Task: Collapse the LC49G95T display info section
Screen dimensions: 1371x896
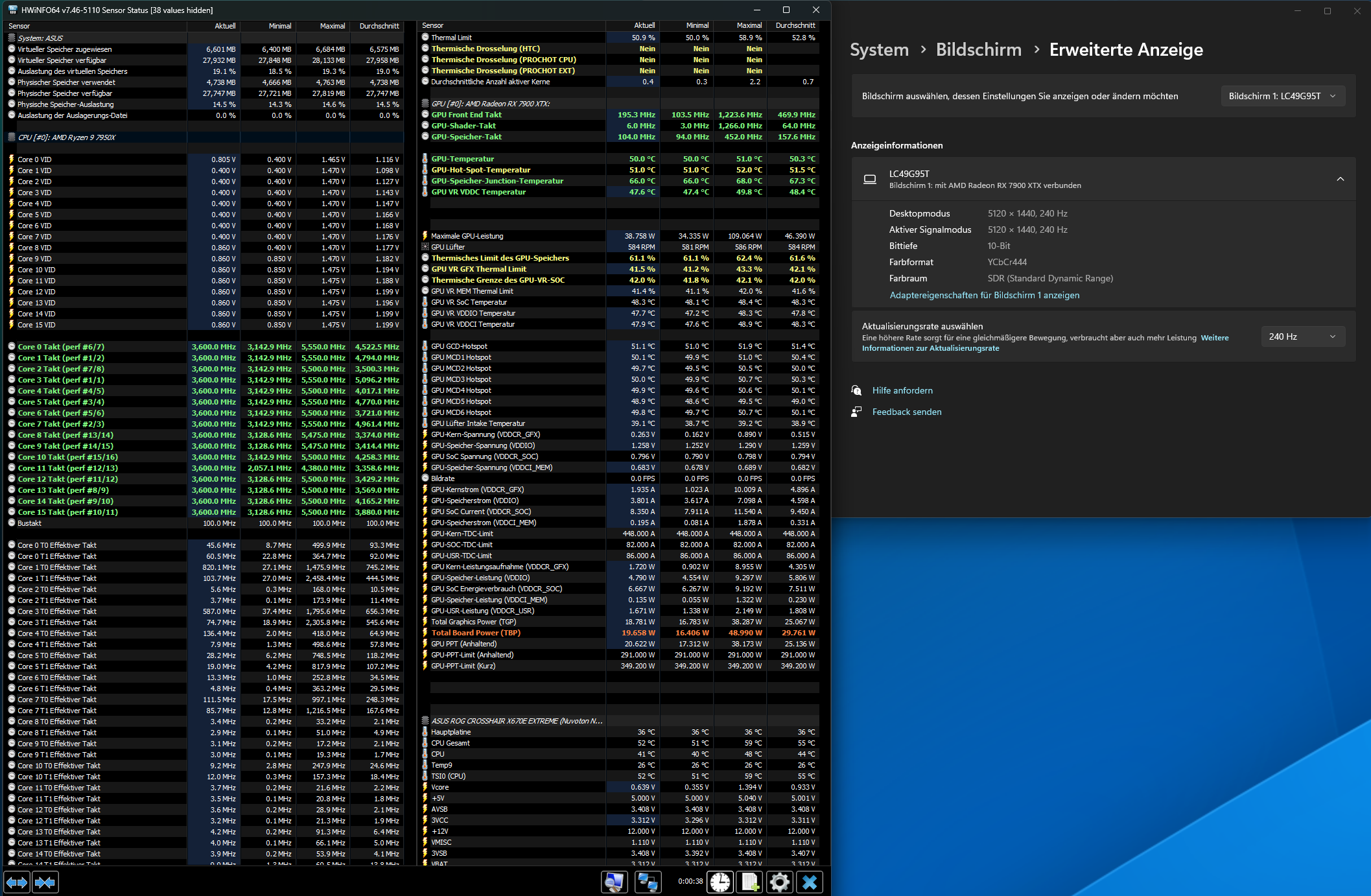Action: 1340,179
